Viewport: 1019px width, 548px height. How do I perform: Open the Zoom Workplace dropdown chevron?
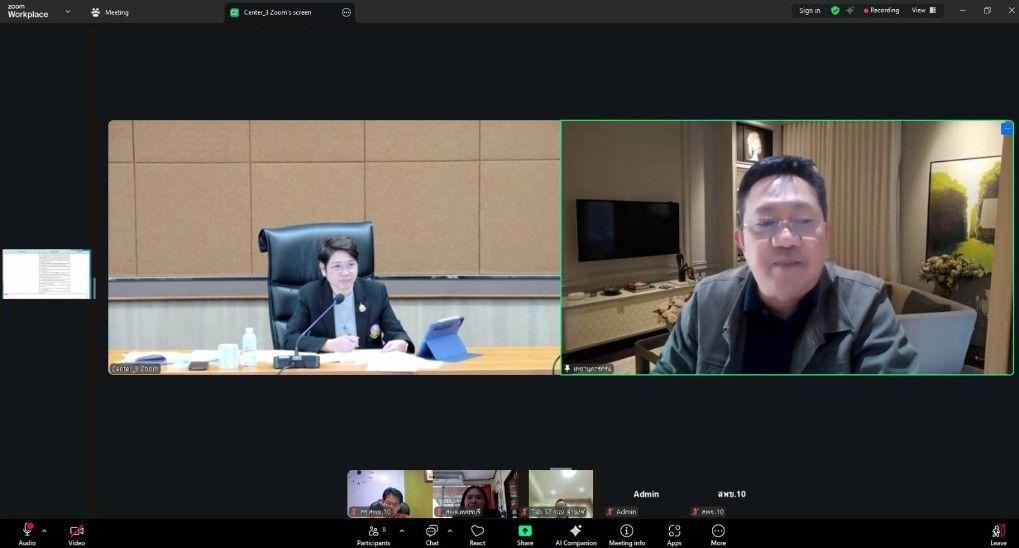(68, 12)
